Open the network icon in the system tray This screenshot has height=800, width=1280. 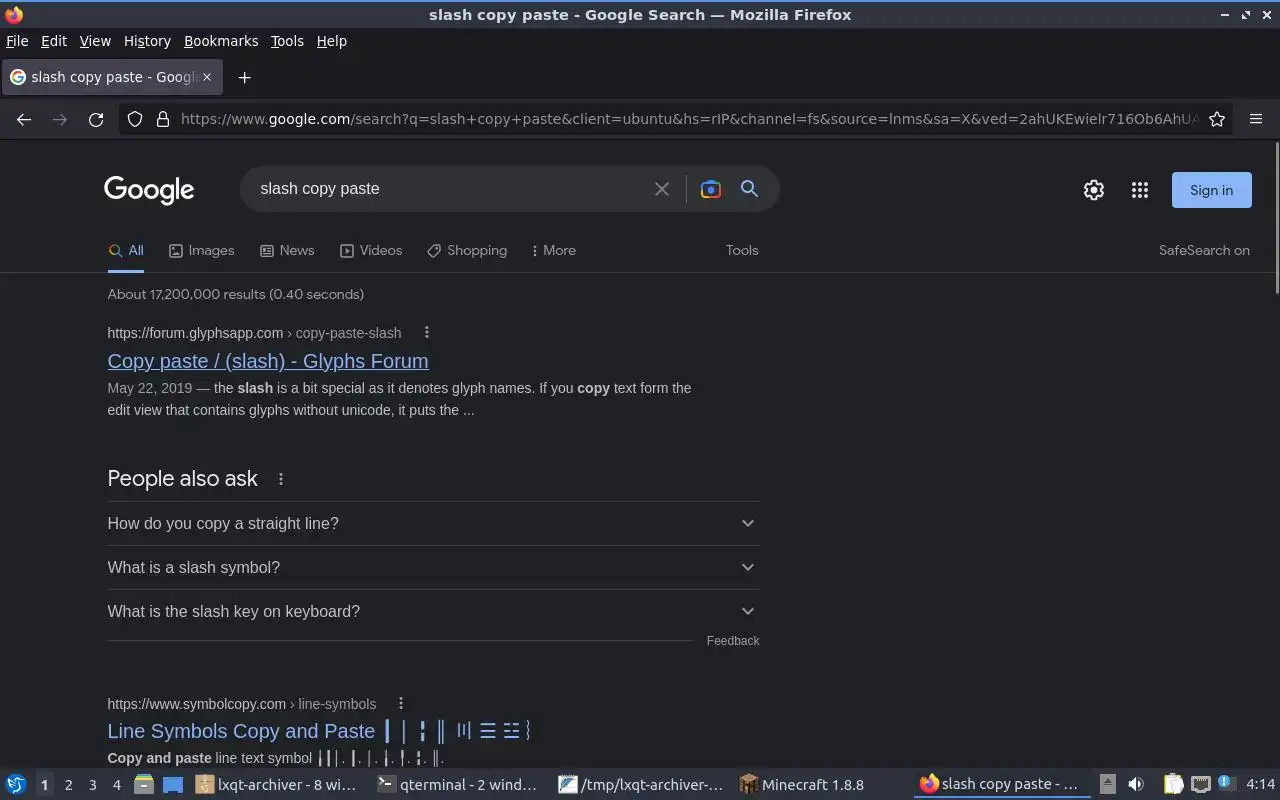click(x=1201, y=784)
